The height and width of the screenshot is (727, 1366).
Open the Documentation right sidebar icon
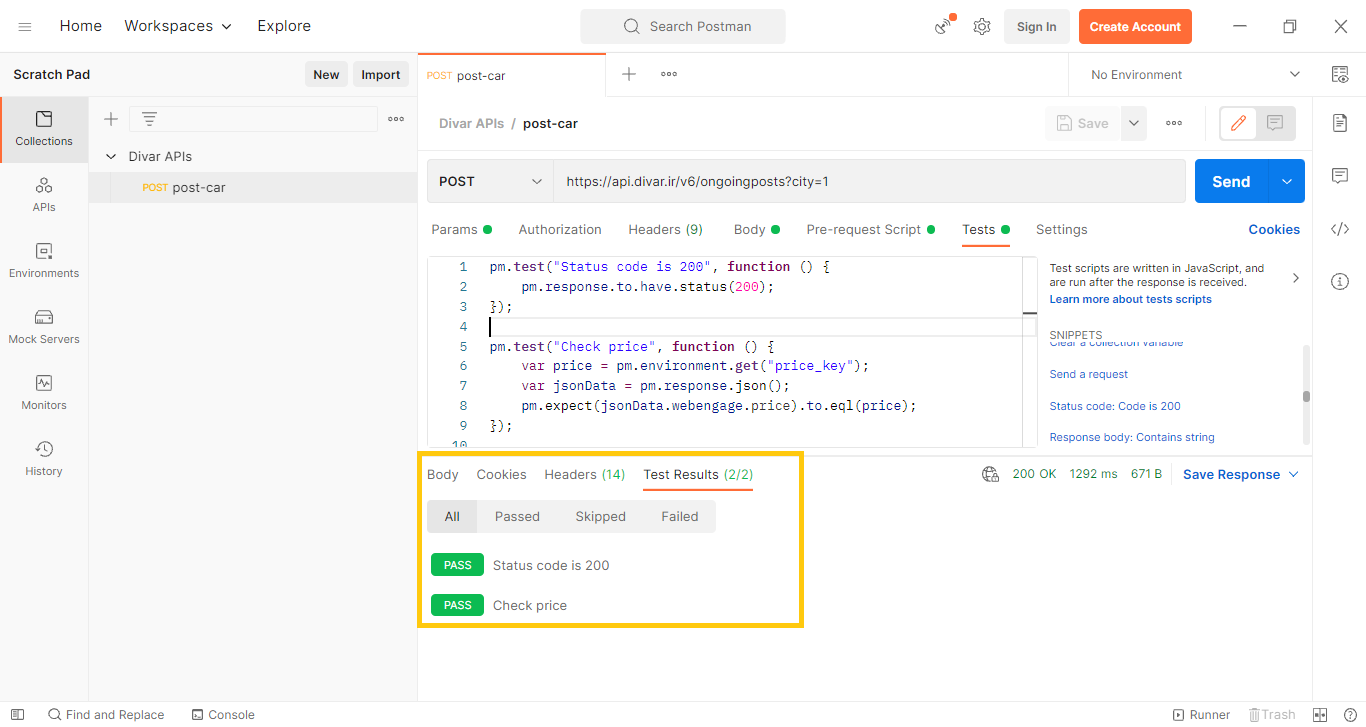pos(1340,122)
